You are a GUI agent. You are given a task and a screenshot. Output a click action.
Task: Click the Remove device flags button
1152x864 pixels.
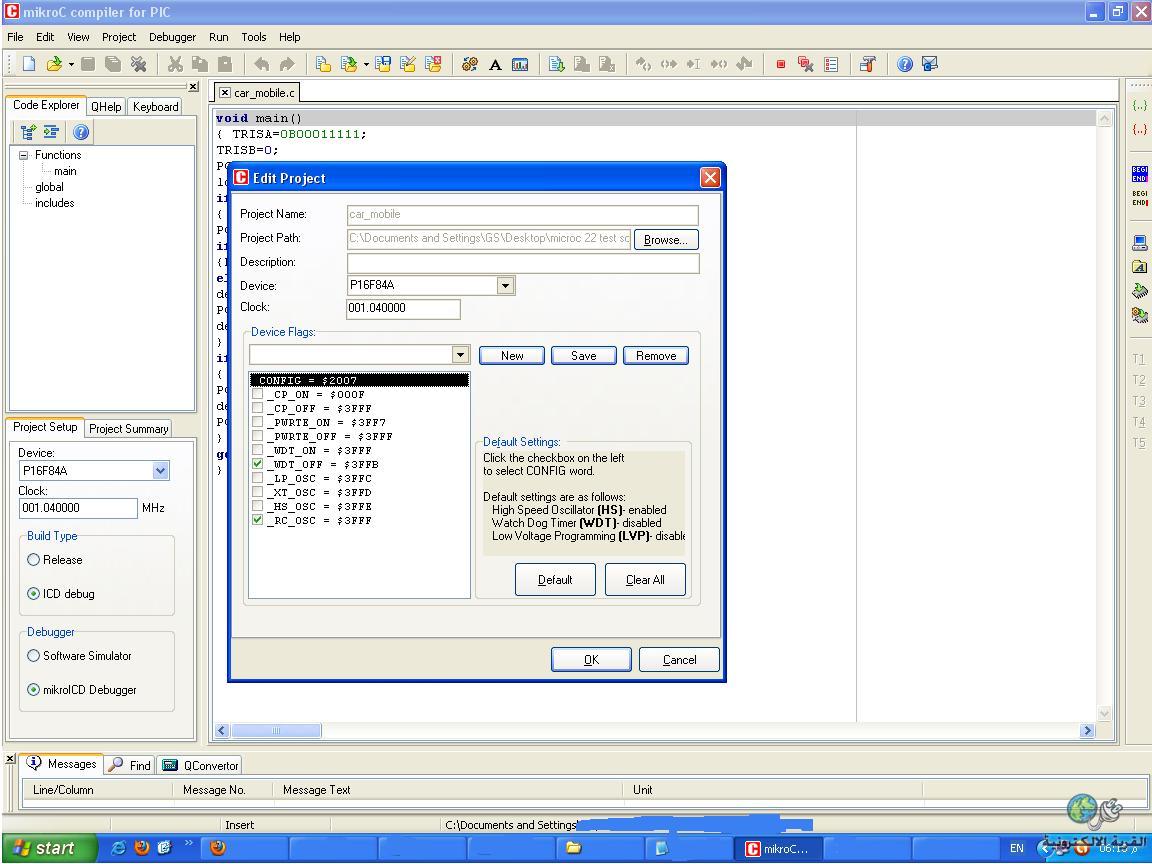[656, 356]
